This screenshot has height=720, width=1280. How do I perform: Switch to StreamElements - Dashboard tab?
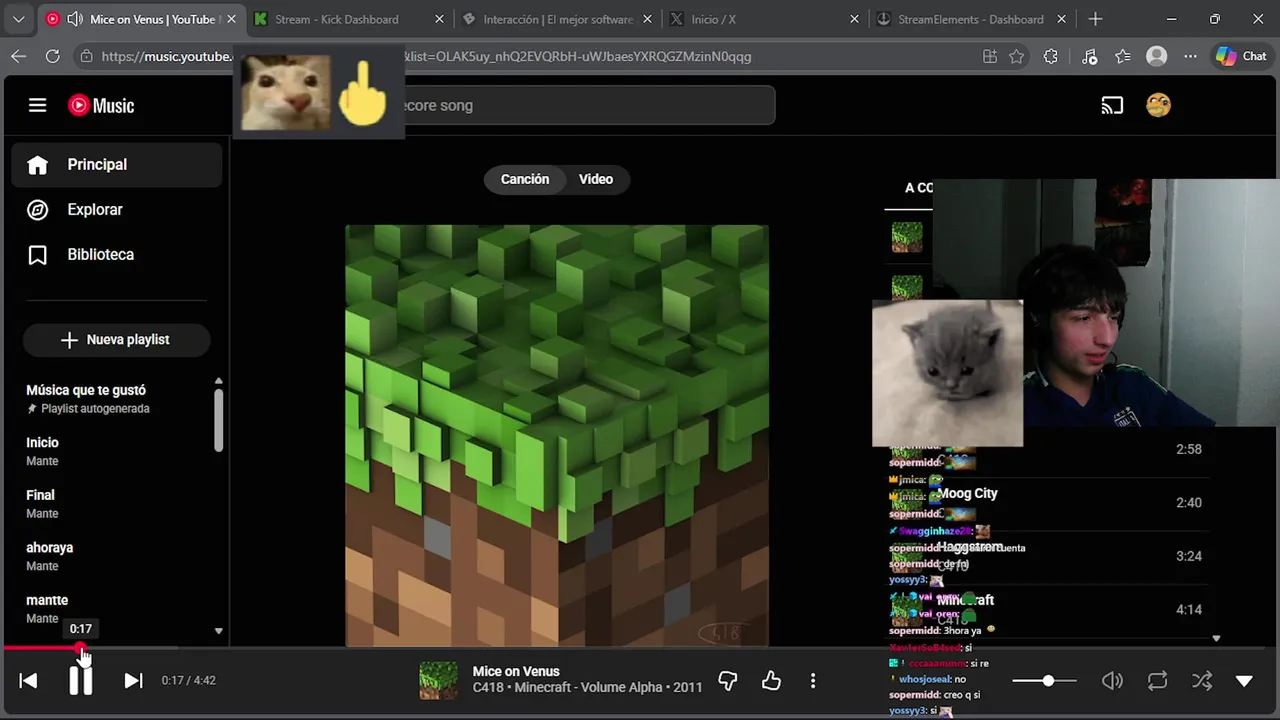[x=970, y=19]
